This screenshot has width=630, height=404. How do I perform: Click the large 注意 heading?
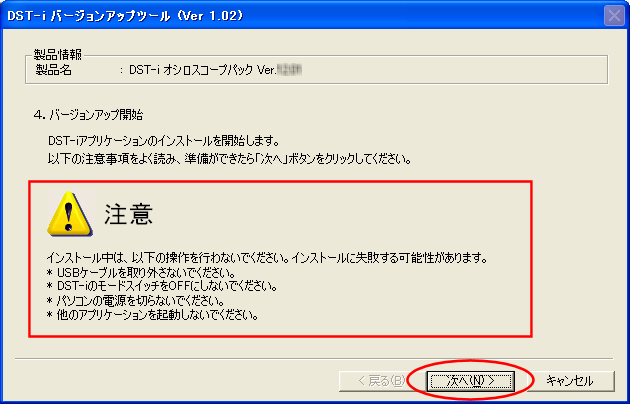point(129,214)
